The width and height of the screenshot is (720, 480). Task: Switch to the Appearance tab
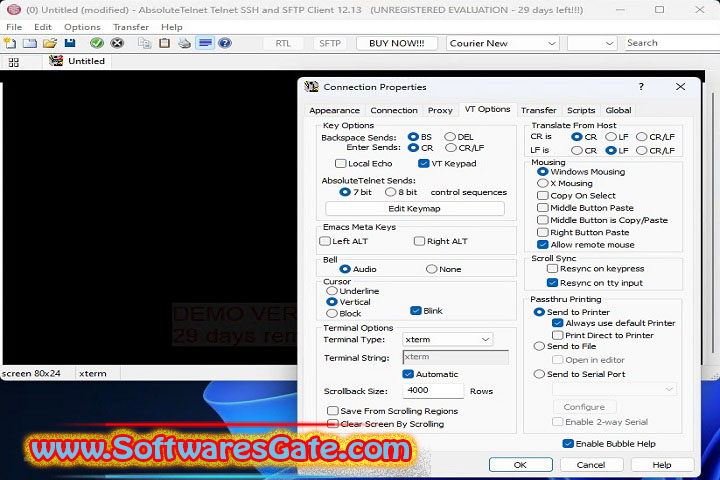coord(334,110)
